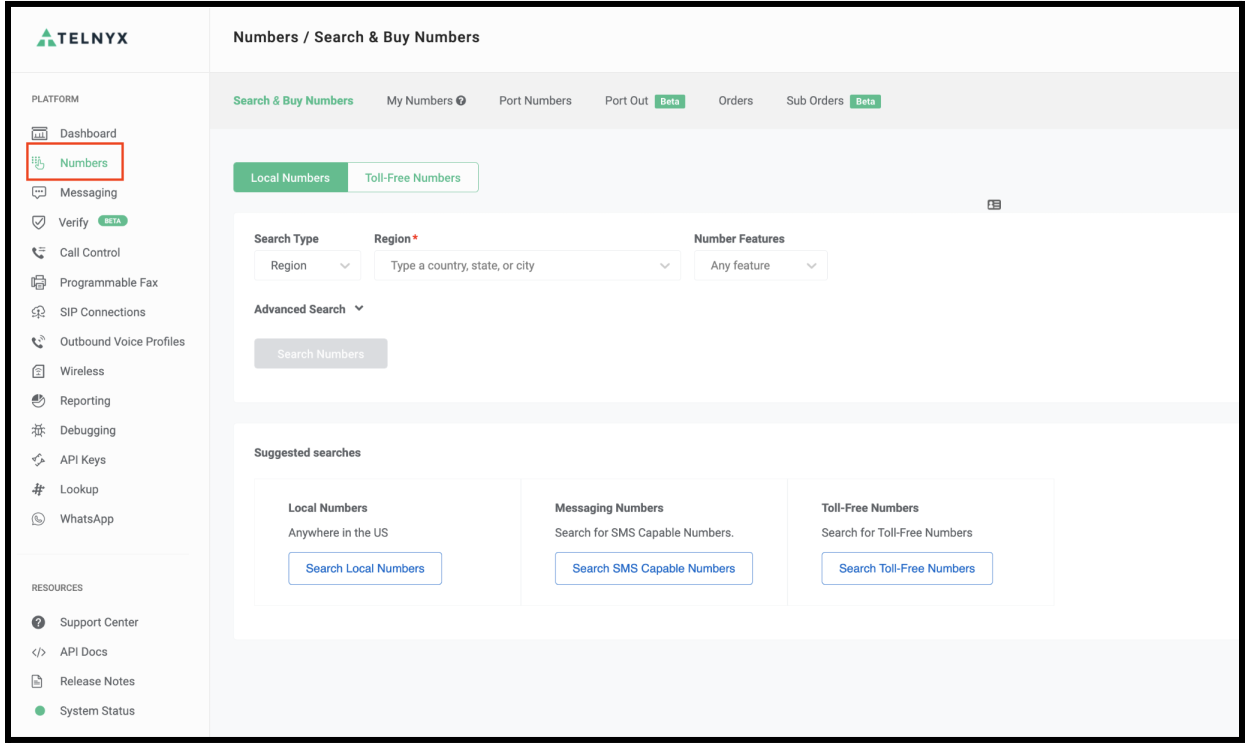Click the help icon beside My Numbers
This screenshot has height=747, width=1246.
point(461,101)
